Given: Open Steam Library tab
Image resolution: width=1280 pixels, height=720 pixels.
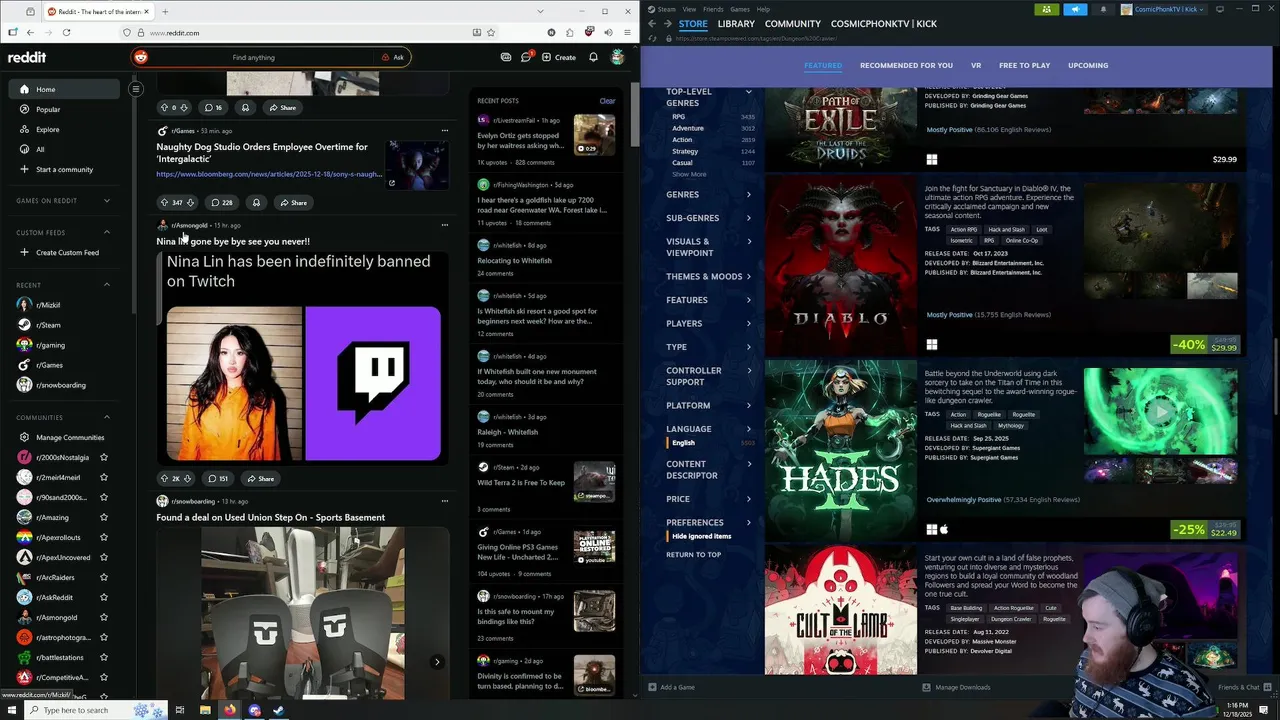Looking at the screenshot, I should point(736,23).
